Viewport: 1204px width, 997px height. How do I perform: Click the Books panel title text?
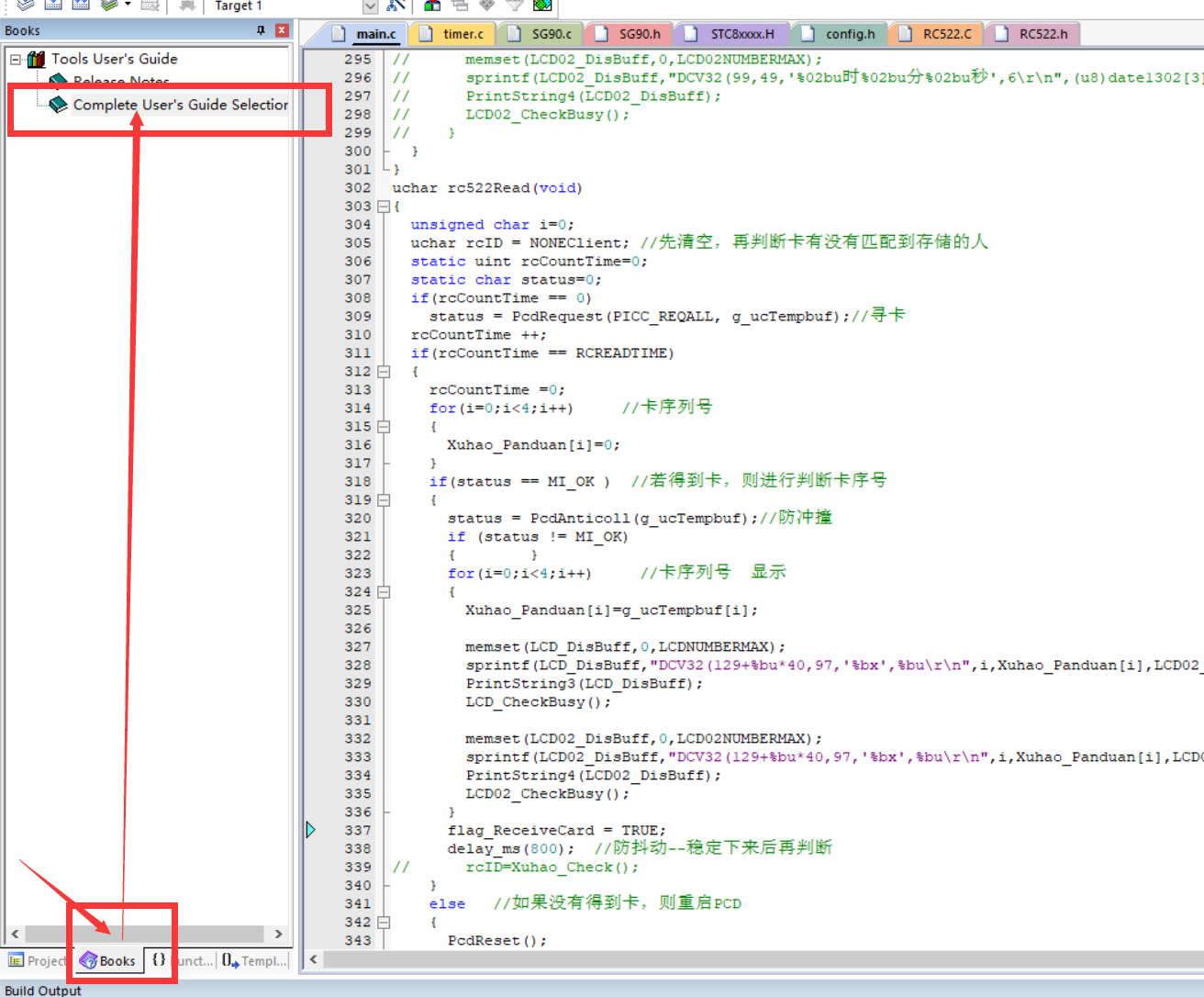point(22,30)
